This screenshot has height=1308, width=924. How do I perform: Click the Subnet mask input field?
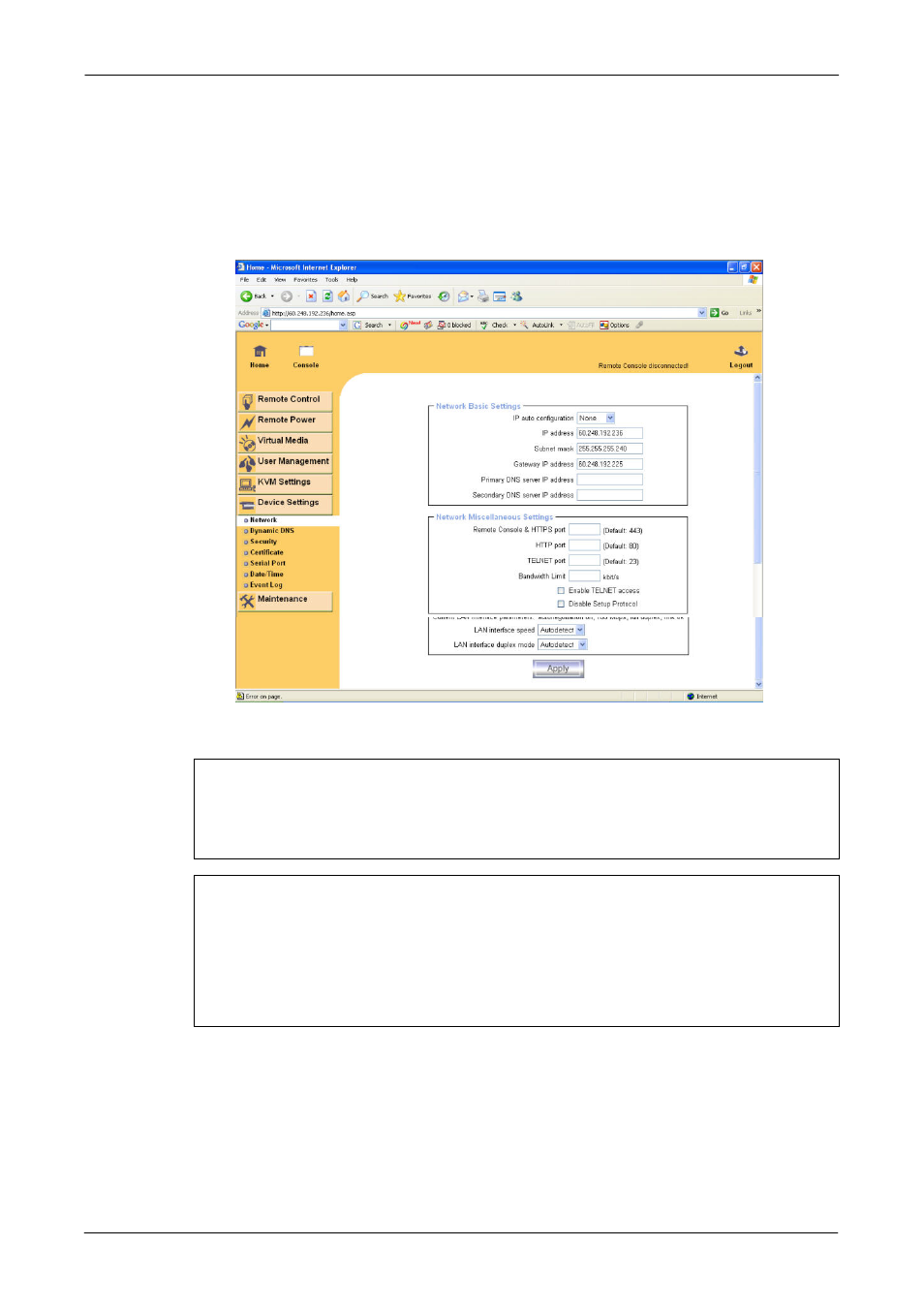(610, 449)
